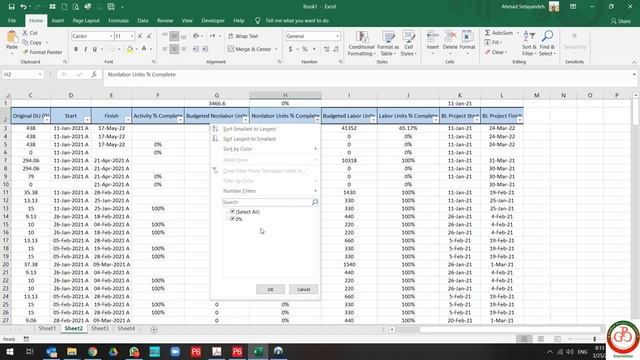Add a new sheet with the plus icon
The width and height of the screenshot is (640, 360).
154,329
